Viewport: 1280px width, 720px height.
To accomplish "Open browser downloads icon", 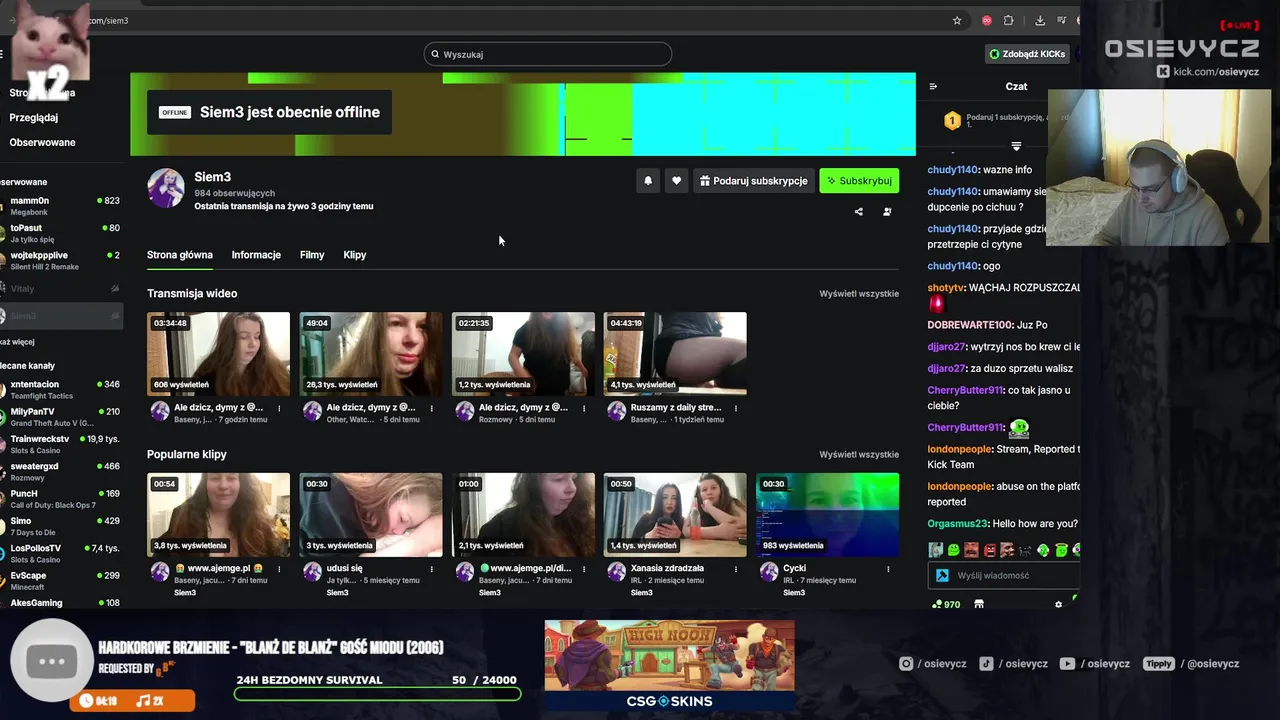I will click(x=1040, y=20).
